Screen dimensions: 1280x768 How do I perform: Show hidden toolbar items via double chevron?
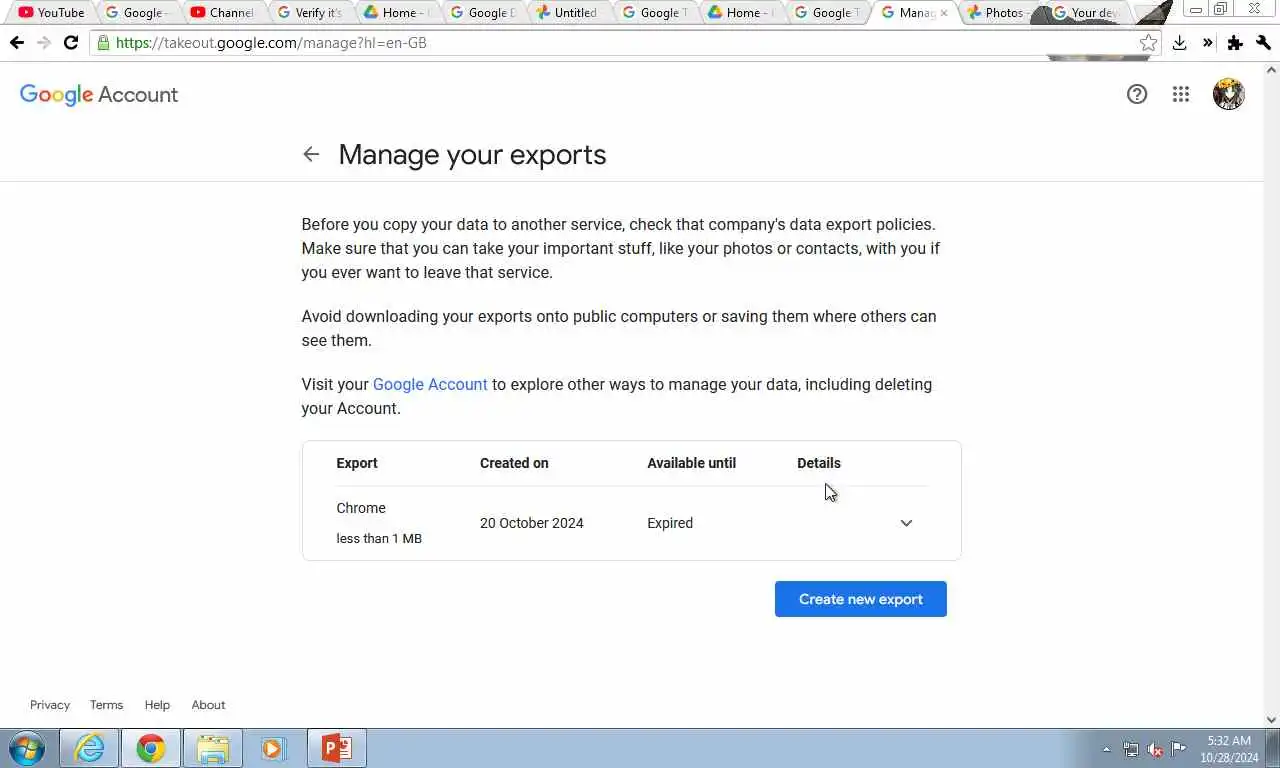point(1207,43)
